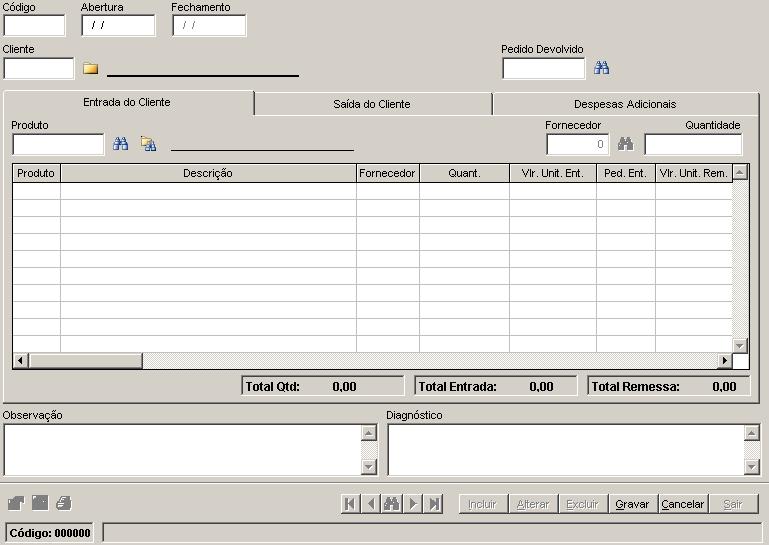Focus the Código input field
This screenshot has width=769, height=545.
(x=34, y=25)
